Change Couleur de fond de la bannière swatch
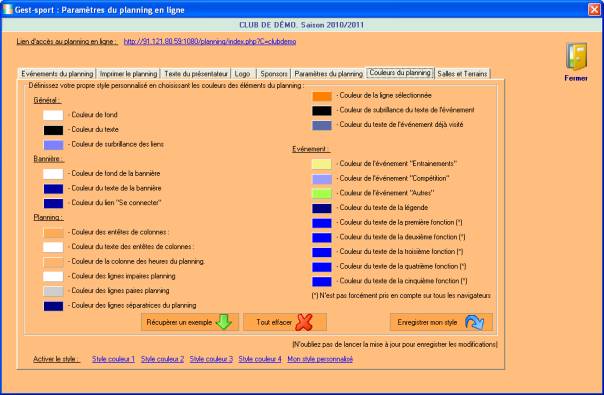 tap(53, 174)
